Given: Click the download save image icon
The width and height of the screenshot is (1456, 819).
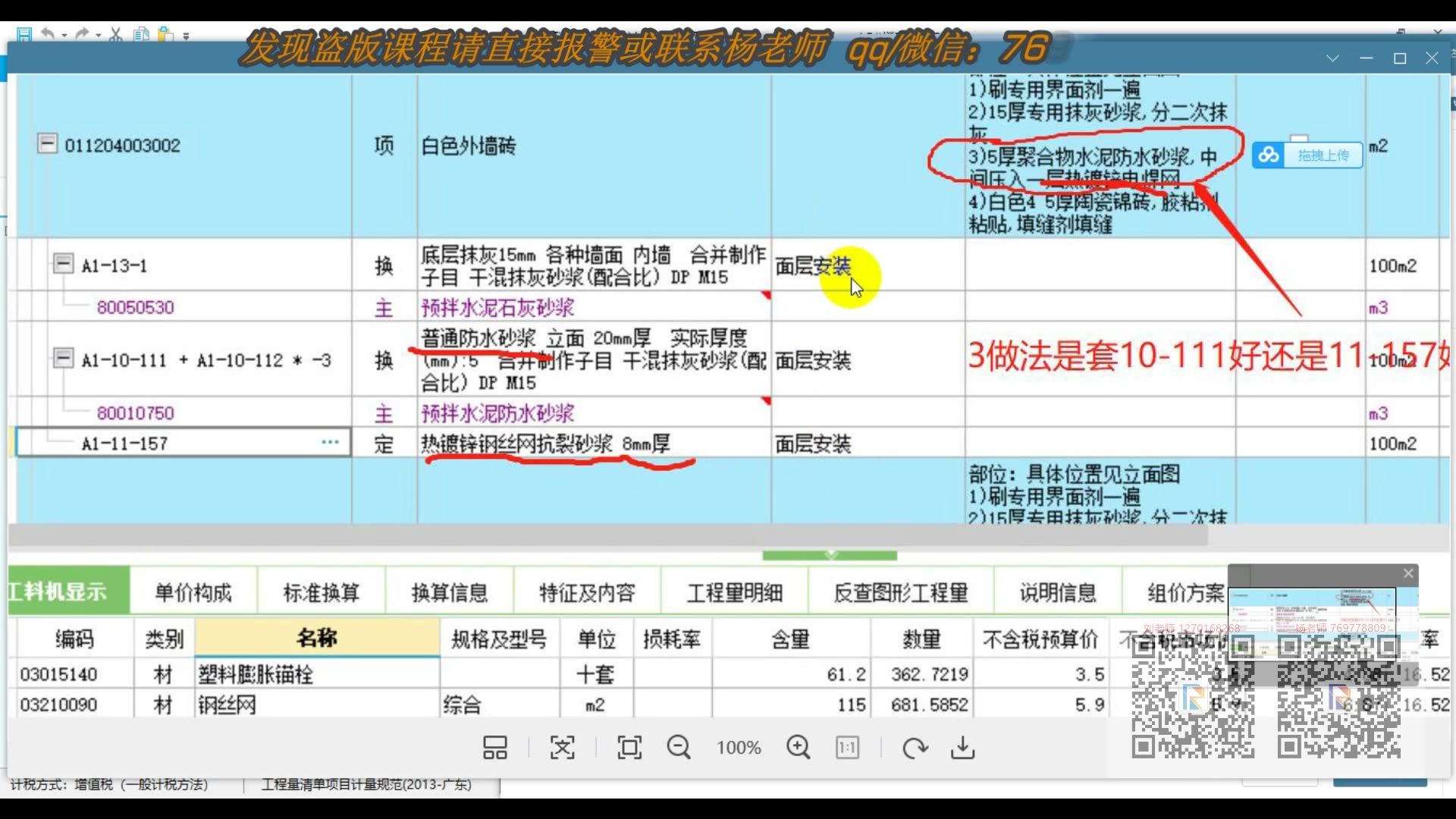Looking at the screenshot, I should 963,748.
